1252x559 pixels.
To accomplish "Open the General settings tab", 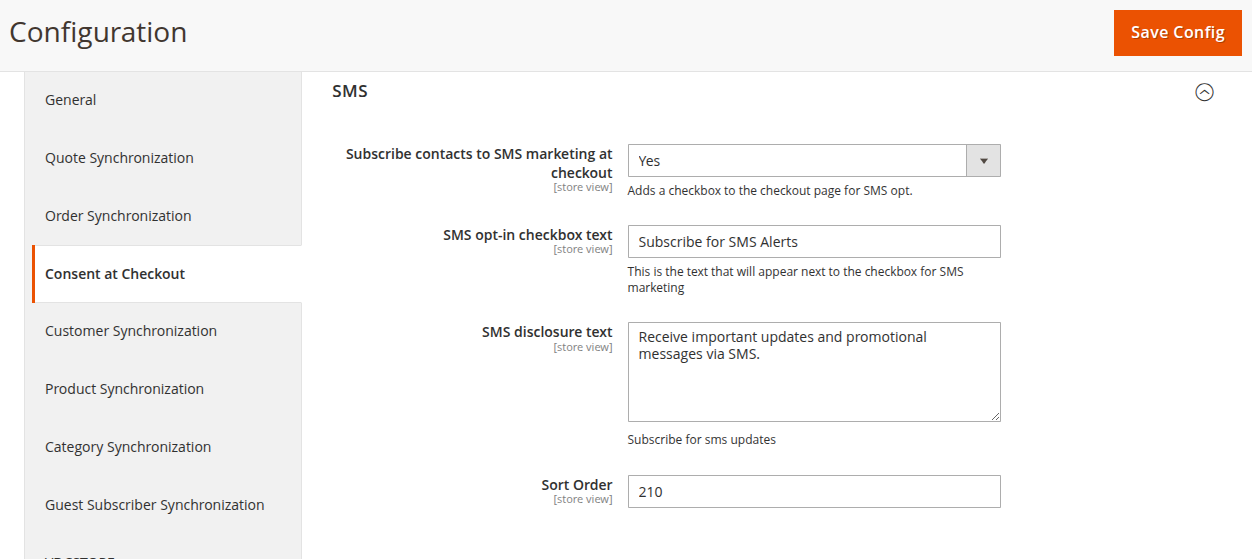I will coord(71,100).
